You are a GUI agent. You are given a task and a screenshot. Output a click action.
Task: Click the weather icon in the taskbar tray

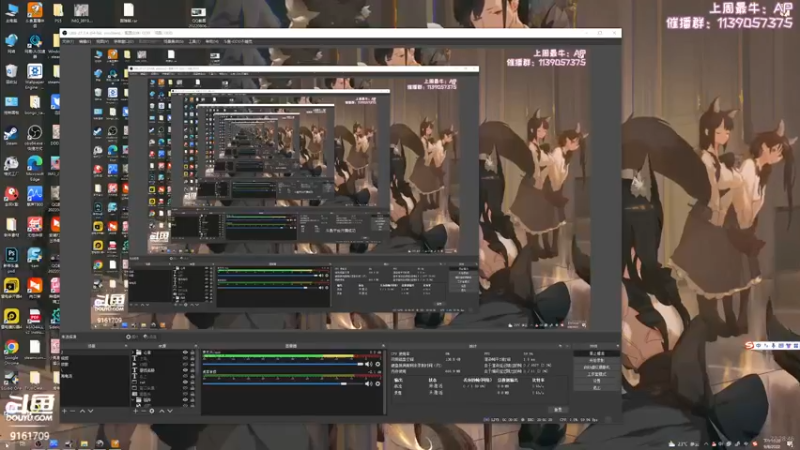coord(672,444)
